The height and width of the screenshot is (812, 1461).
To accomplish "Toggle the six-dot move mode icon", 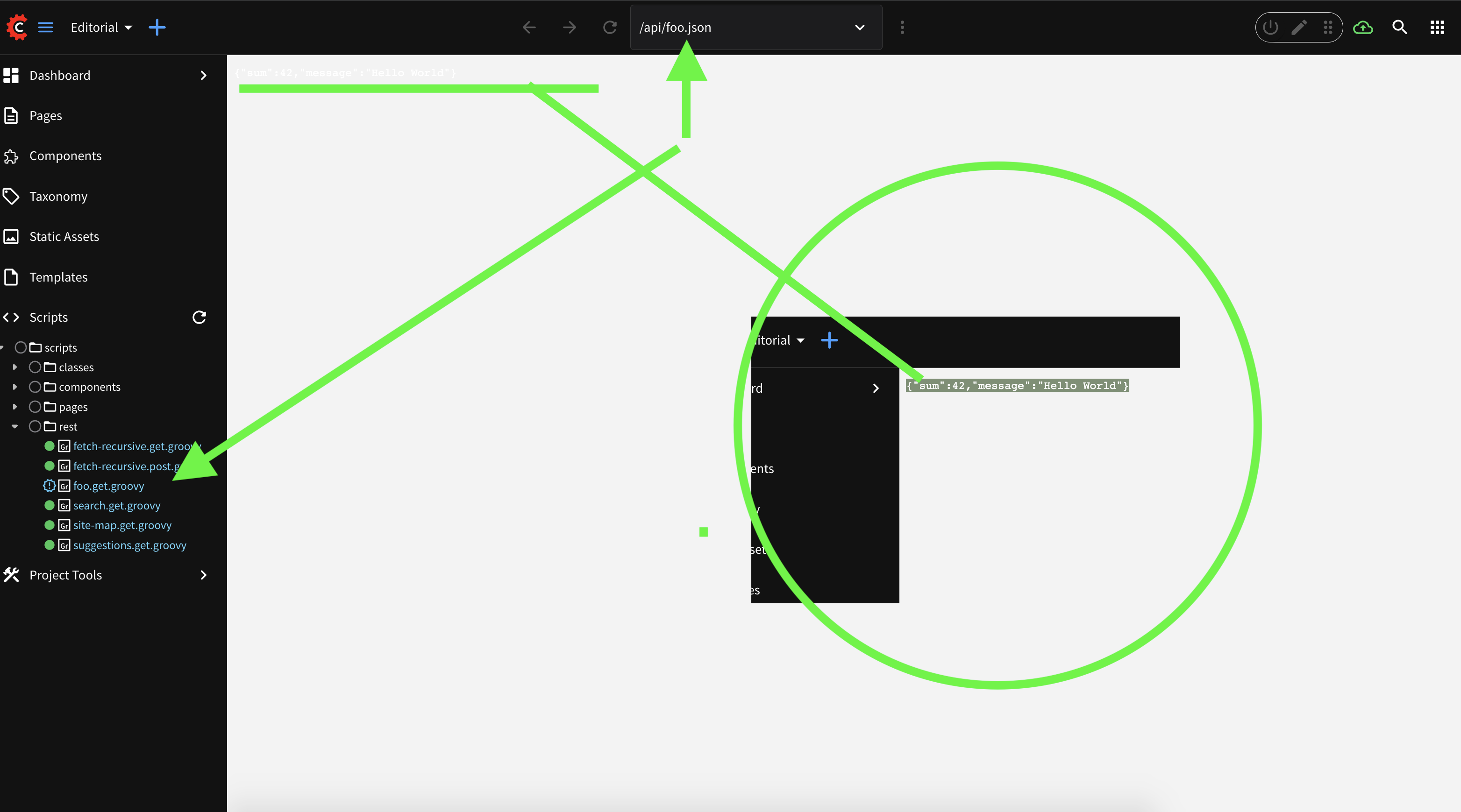I will point(1328,27).
